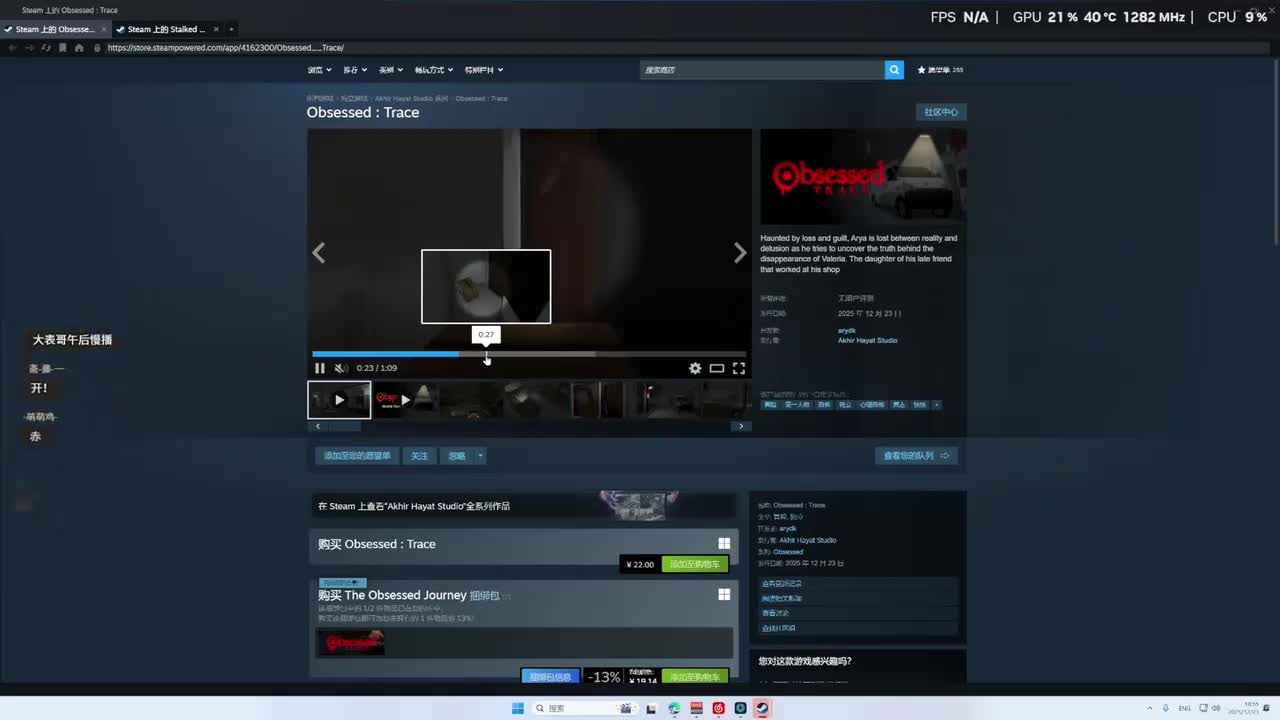This screenshot has width=1280, height=720.
Task: Click the Akhir Hayat Studio breadcrumb link
Action: pos(411,98)
